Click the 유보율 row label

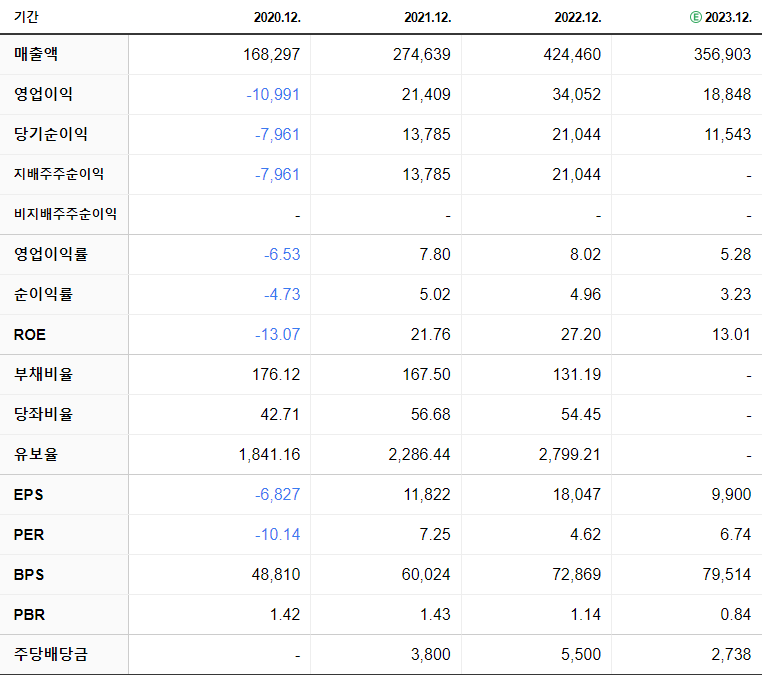click(36, 454)
